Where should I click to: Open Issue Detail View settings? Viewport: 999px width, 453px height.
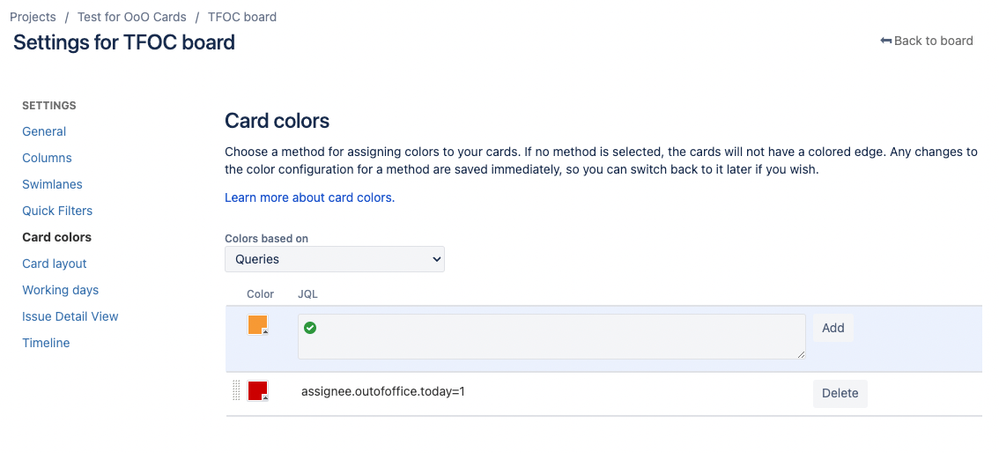click(x=70, y=317)
